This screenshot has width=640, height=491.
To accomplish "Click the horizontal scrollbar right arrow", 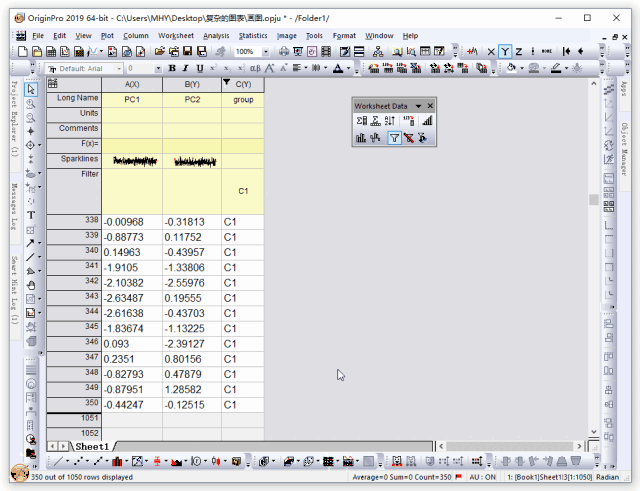I will (x=579, y=446).
